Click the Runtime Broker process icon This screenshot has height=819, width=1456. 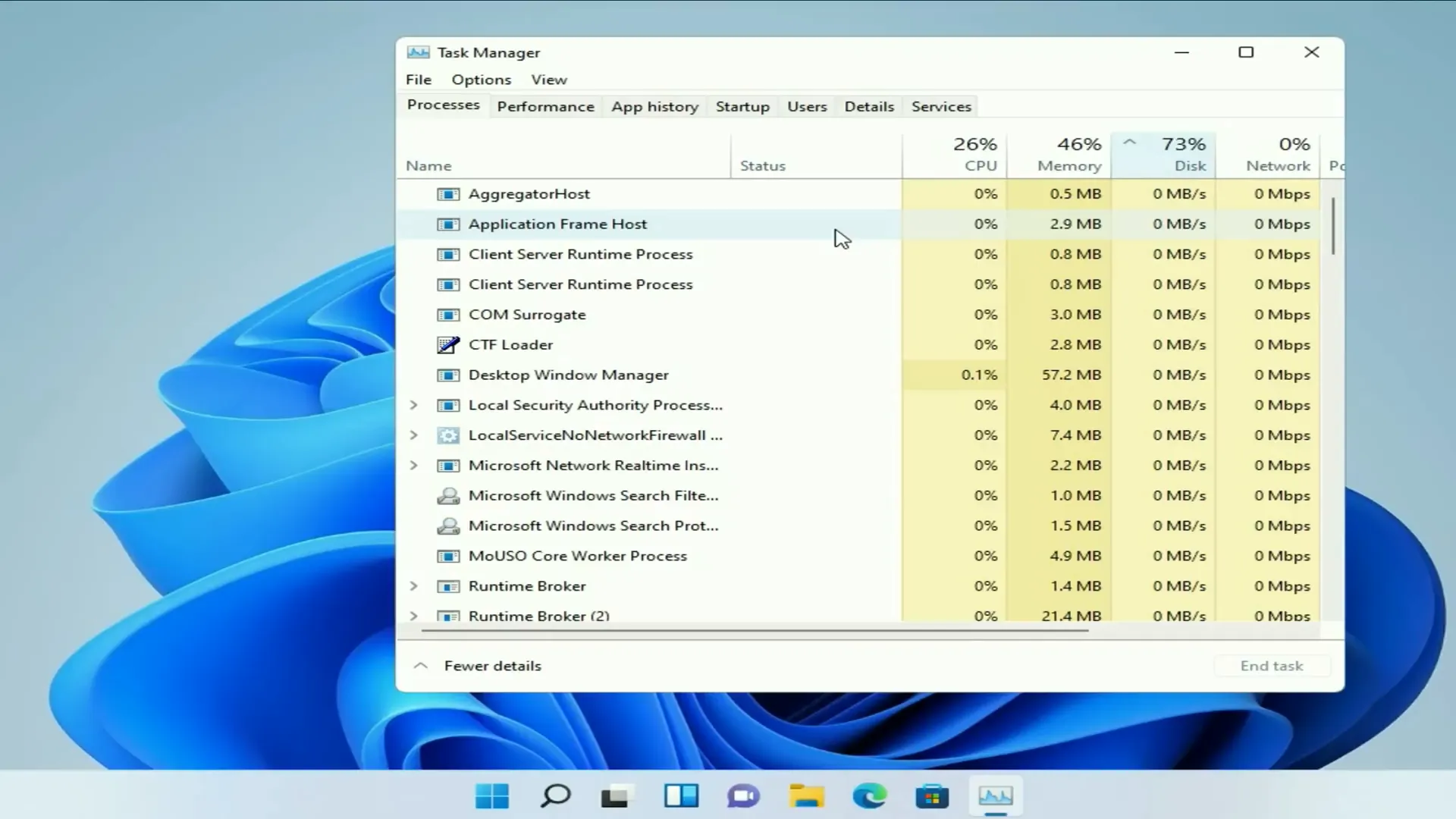[x=448, y=586]
